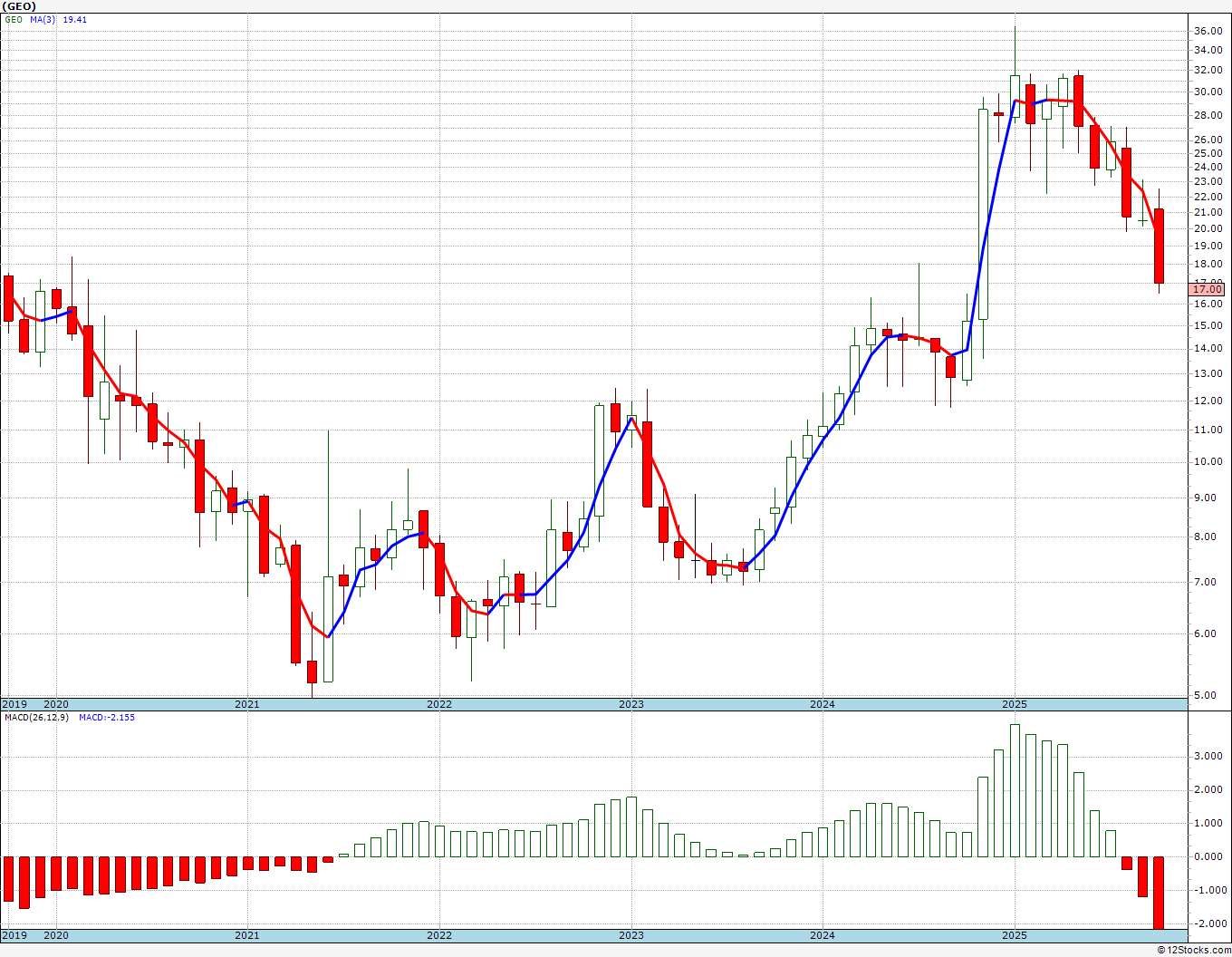The image size is (1232, 957).
Task: Select the MACD:-2.155 value readout
Action: click(107, 718)
